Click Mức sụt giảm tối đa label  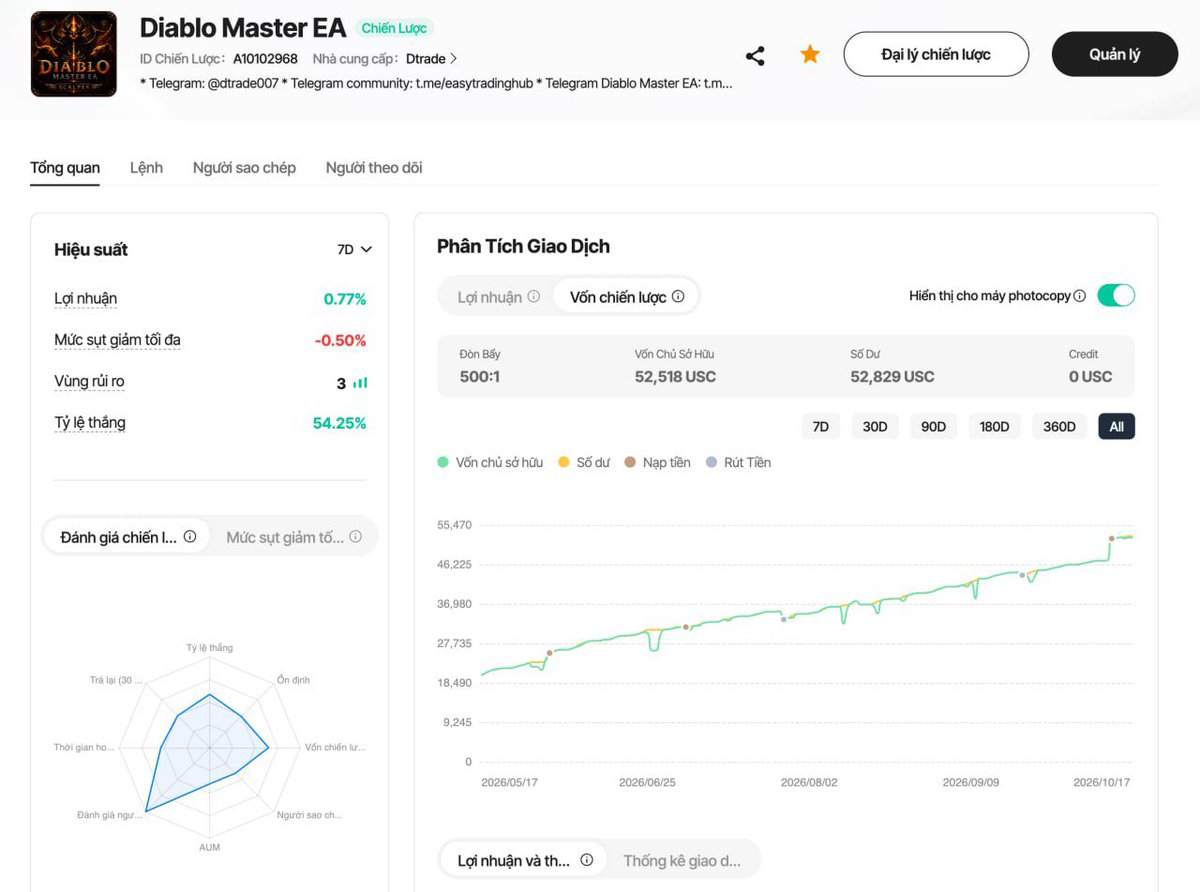pos(117,340)
